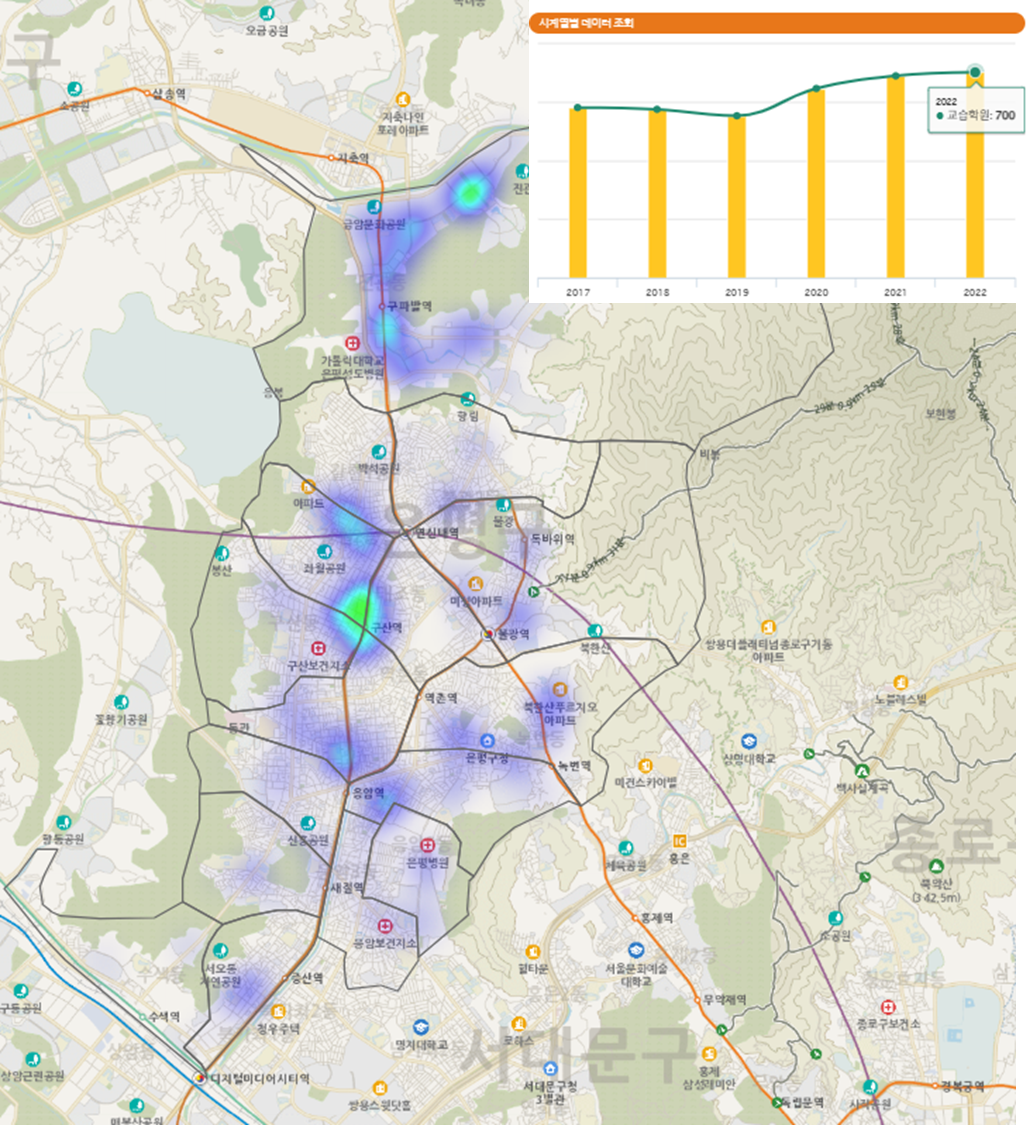Click the 디지털미디어시티역 station icon

click(x=199, y=1078)
